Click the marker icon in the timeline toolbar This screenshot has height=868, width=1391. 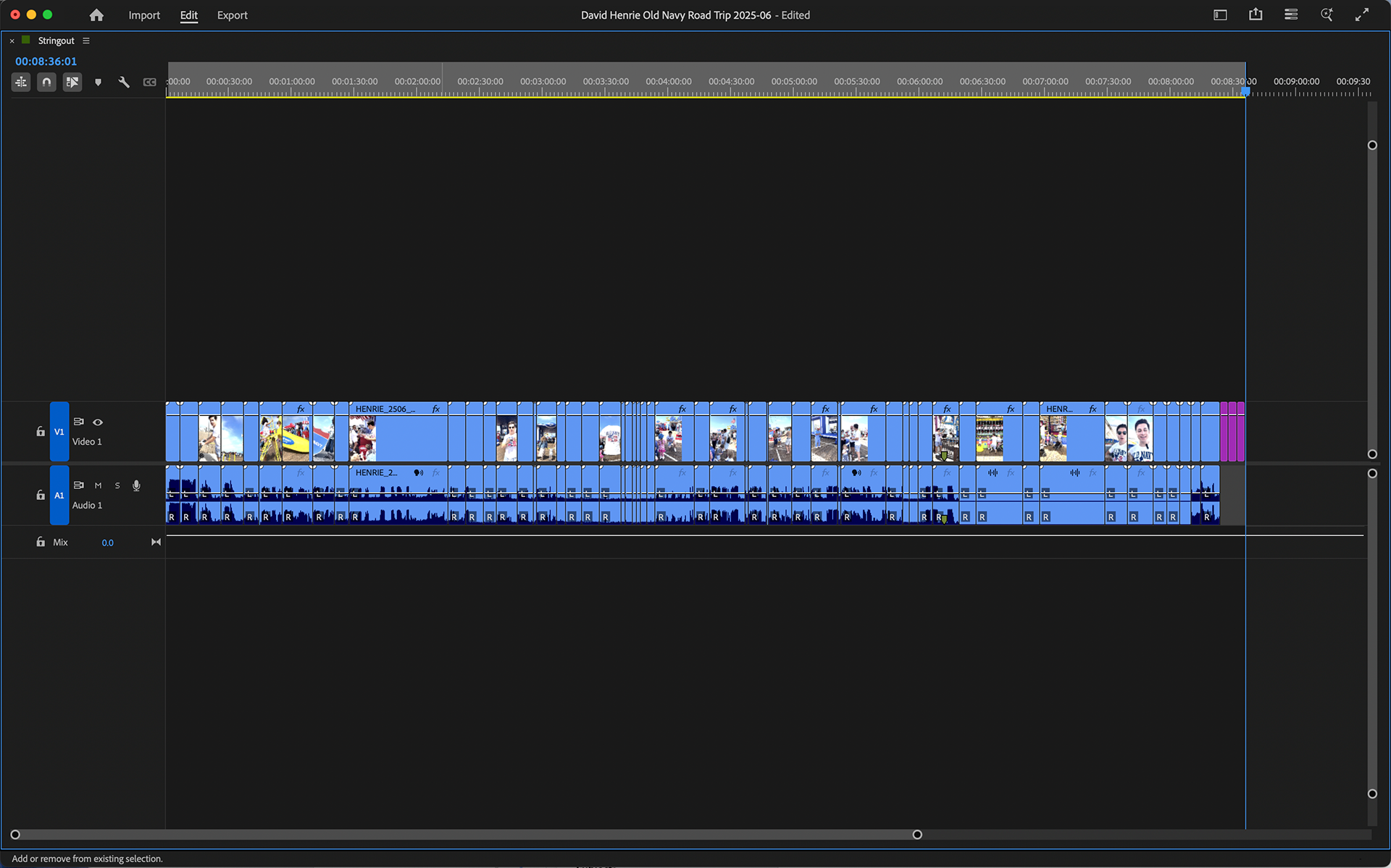pyautogui.click(x=98, y=82)
